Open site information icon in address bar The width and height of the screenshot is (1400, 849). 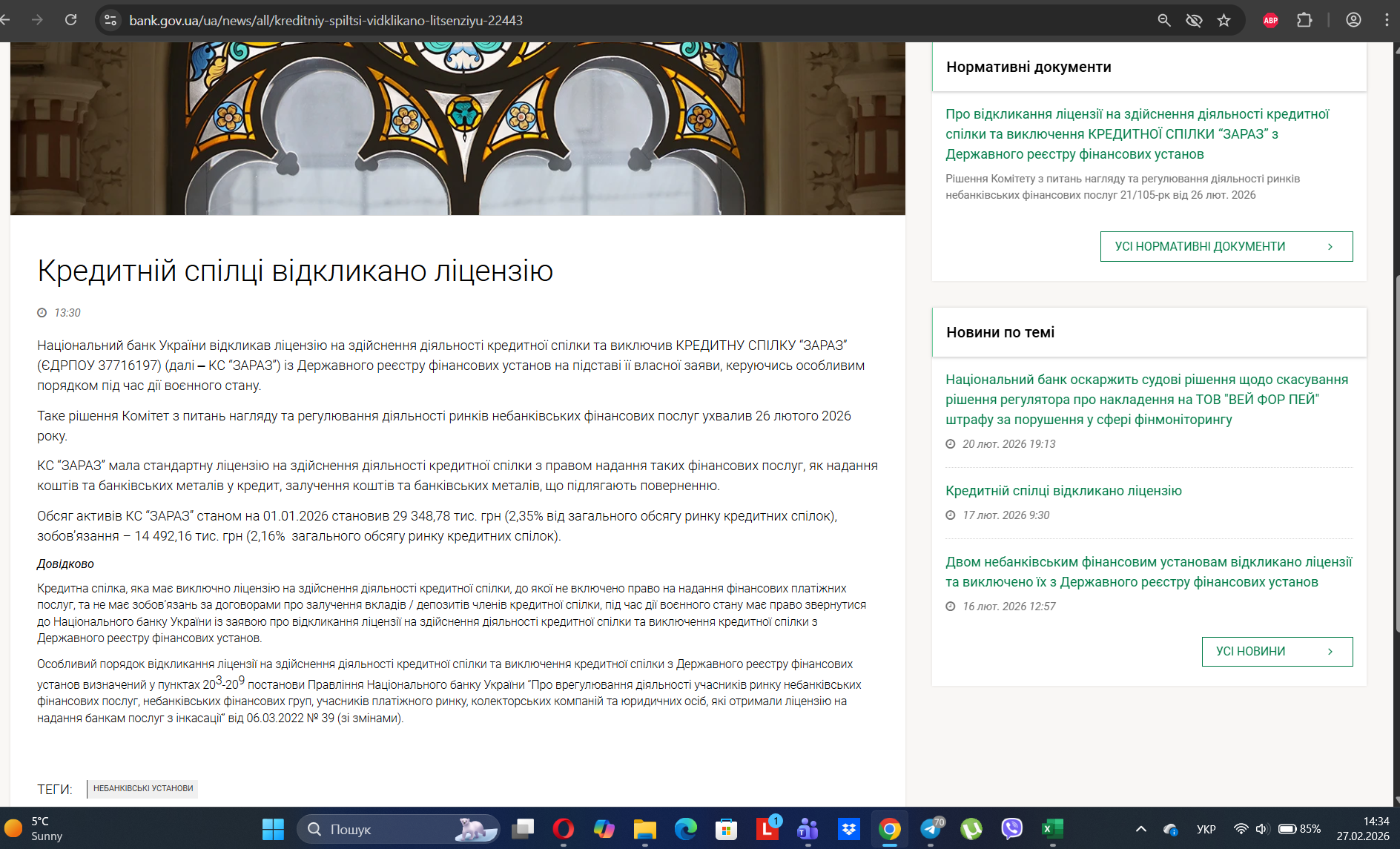pyautogui.click(x=110, y=20)
